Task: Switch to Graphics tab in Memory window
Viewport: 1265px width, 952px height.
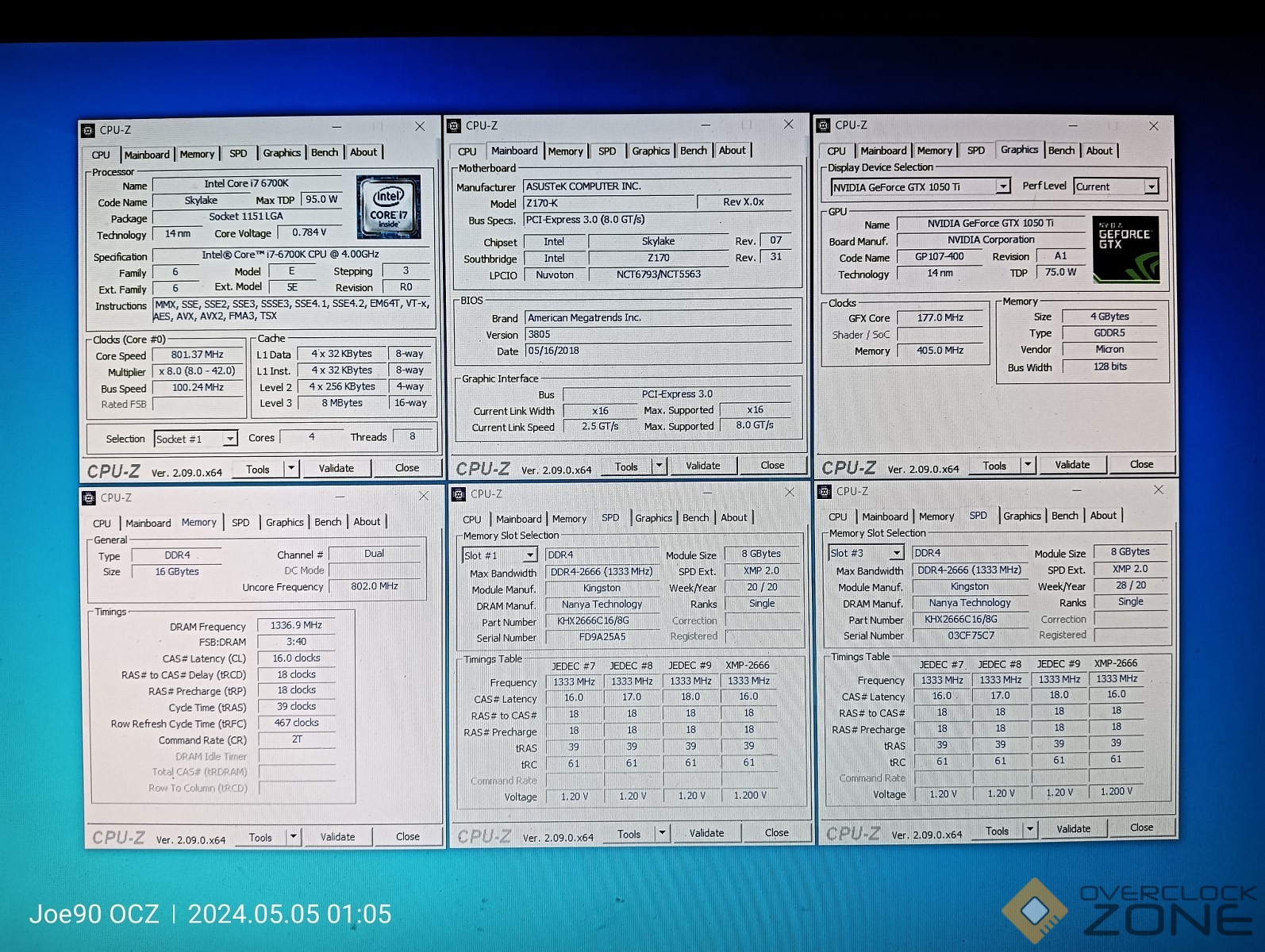Action: [x=284, y=522]
